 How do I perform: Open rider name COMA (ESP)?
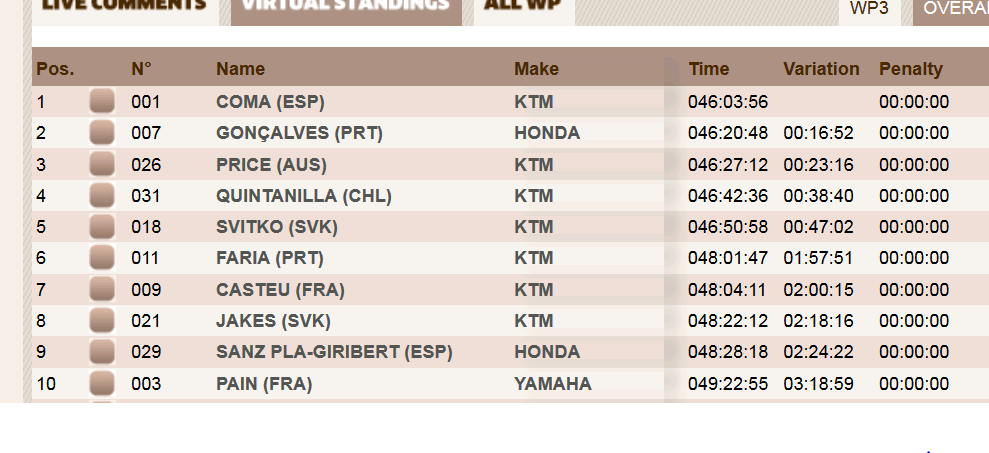270,102
